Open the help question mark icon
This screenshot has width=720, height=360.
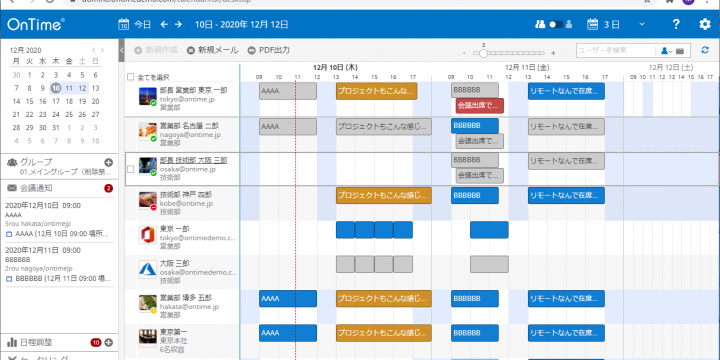click(676, 24)
